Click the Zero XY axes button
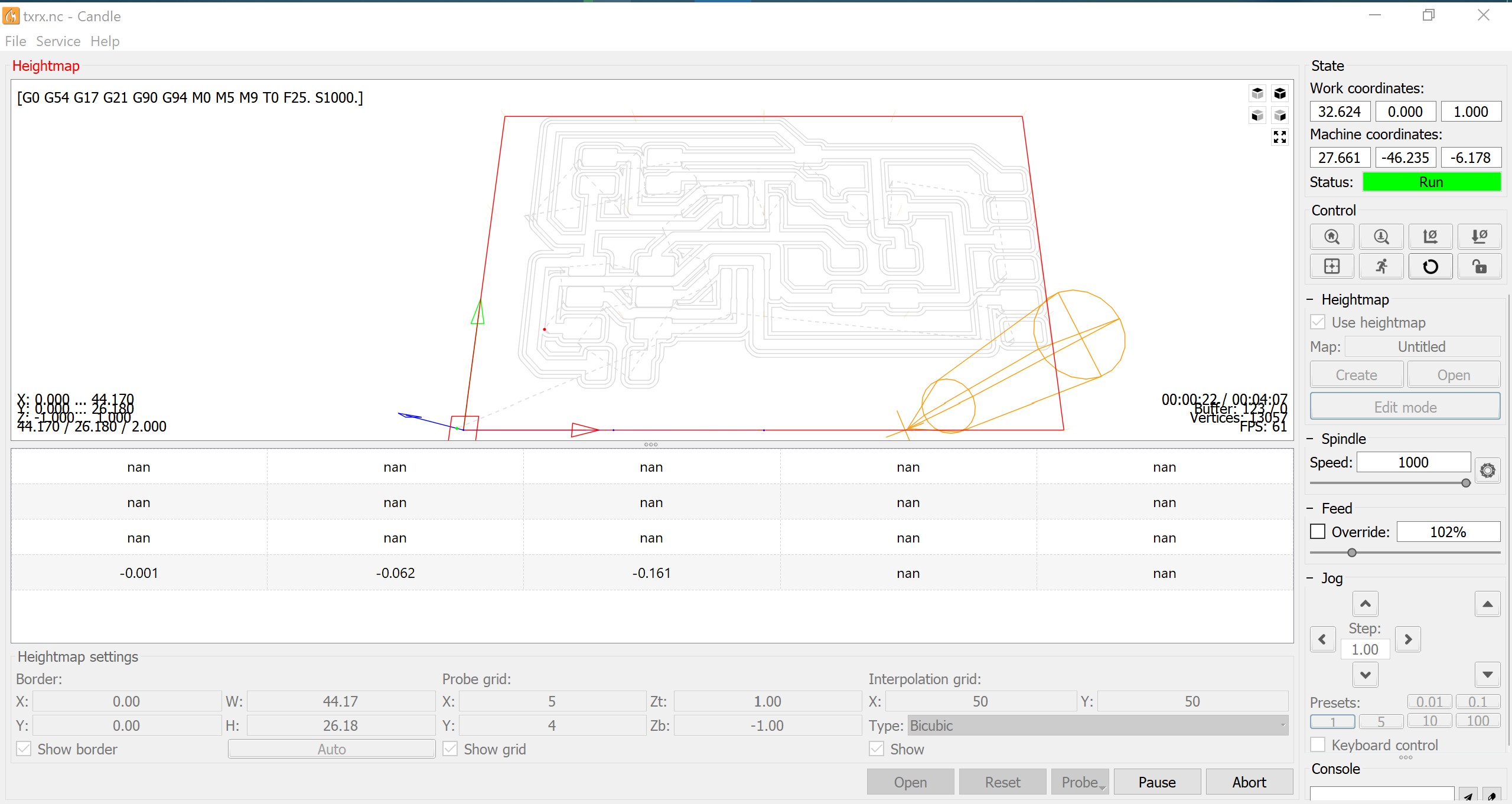The image size is (1512, 804). pos(1430,237)
